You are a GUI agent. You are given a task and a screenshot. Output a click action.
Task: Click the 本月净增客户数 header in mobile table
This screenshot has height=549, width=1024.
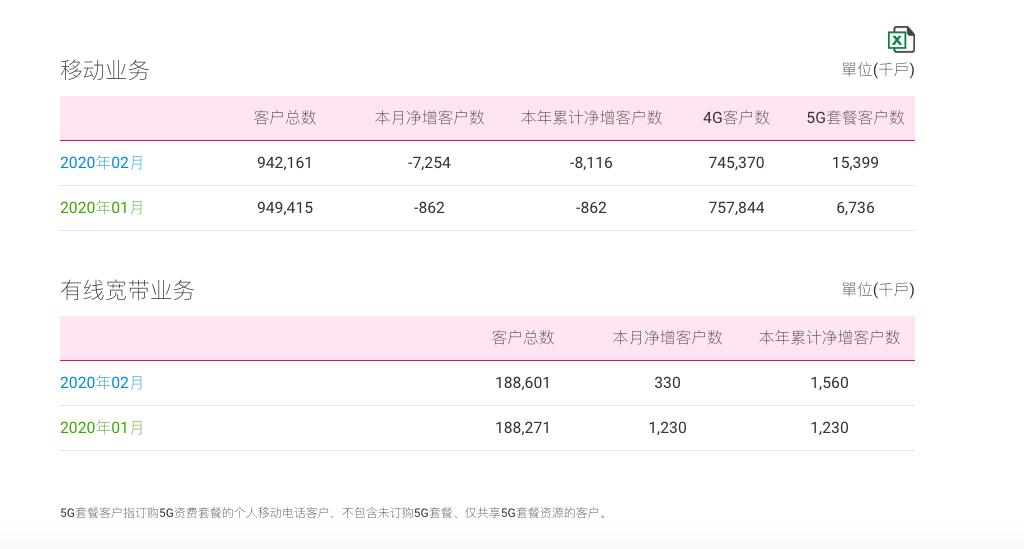pos(429,118)
